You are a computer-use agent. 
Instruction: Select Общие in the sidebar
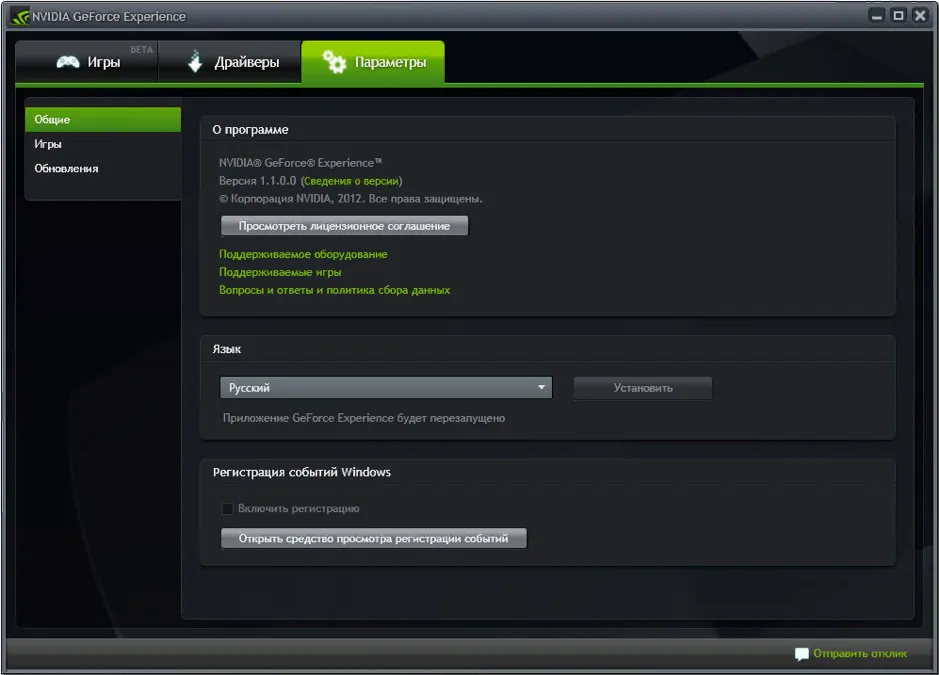103,119
